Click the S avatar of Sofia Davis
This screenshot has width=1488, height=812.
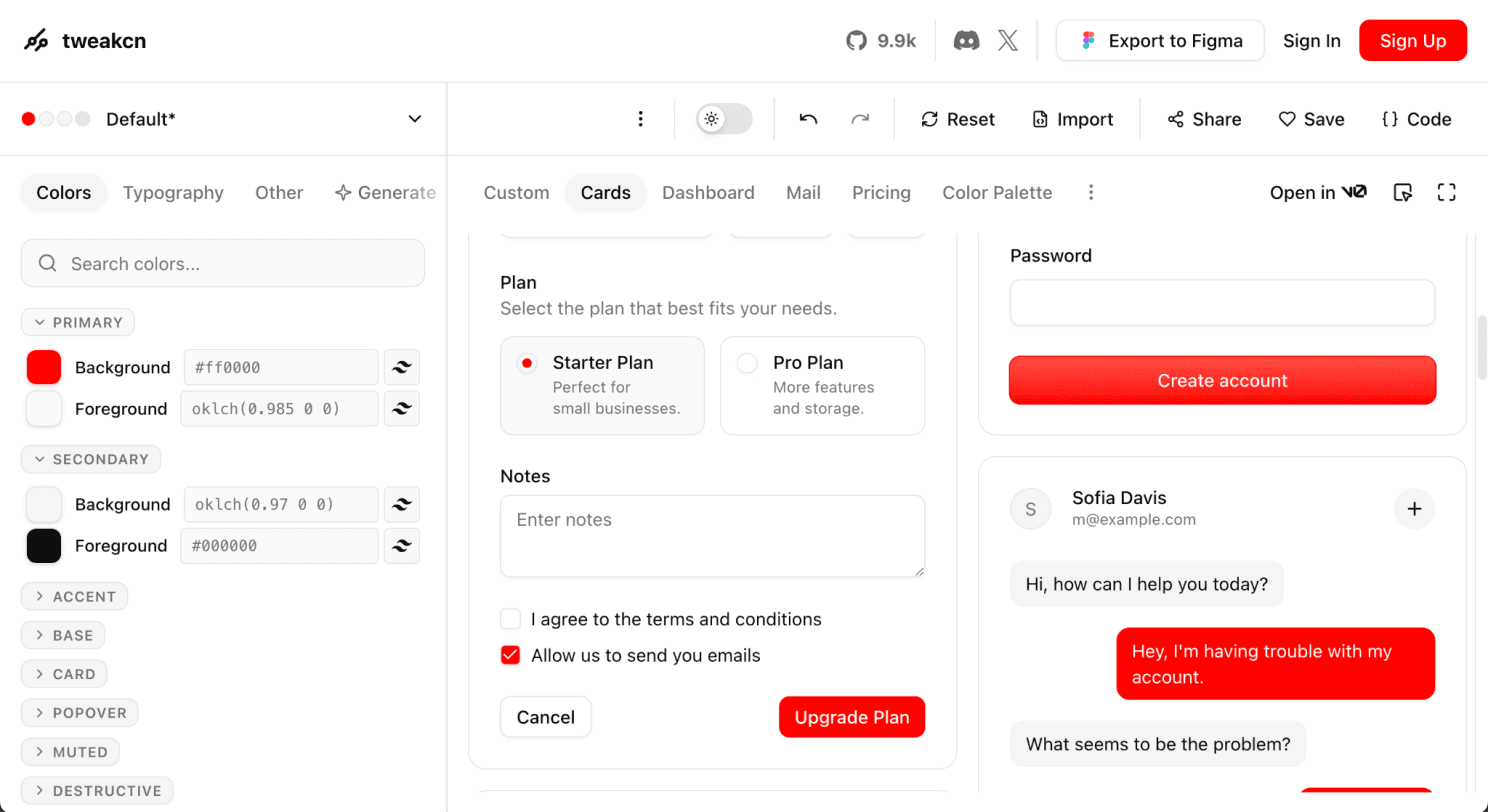tap(1031, 509)
